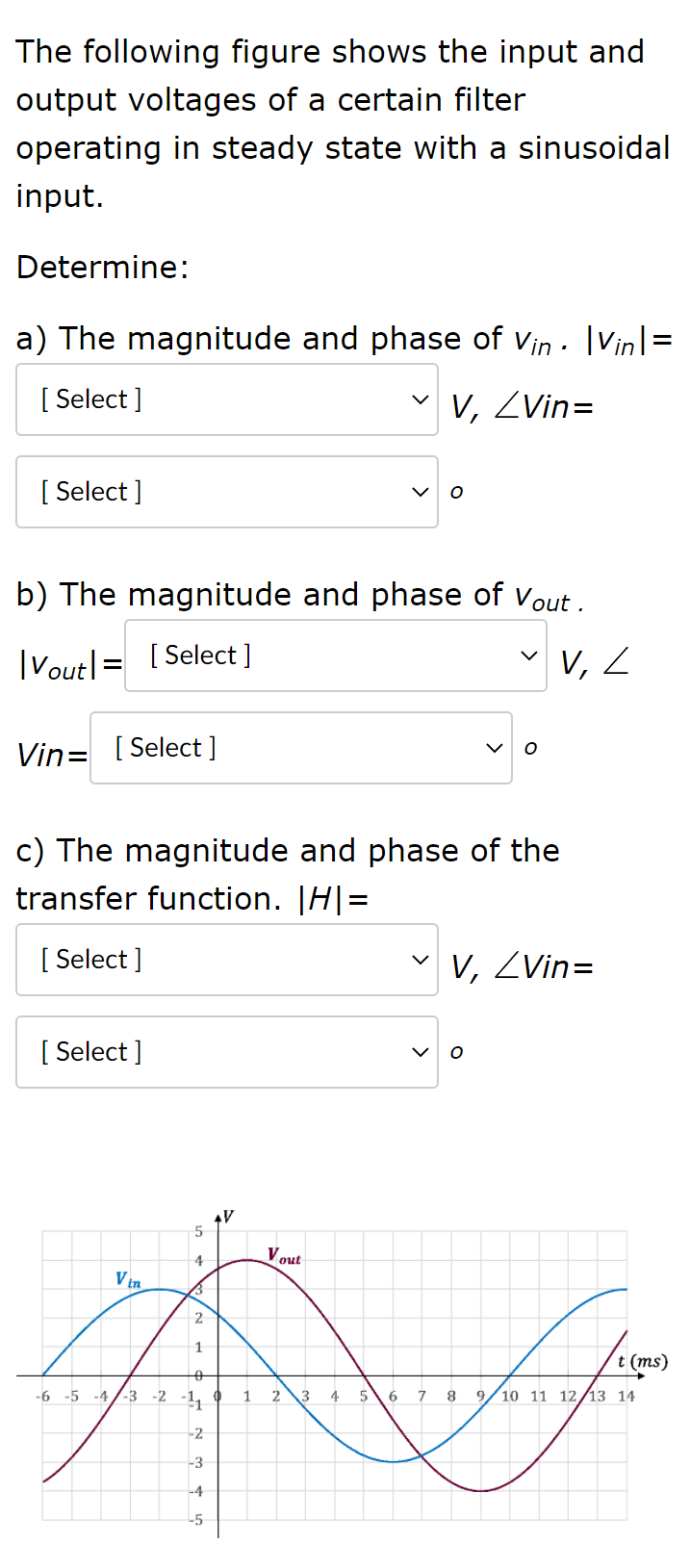Click the 'Determine:' heading text
The width and height of the screenshot is (690, 1568).
tap(103, 267)
